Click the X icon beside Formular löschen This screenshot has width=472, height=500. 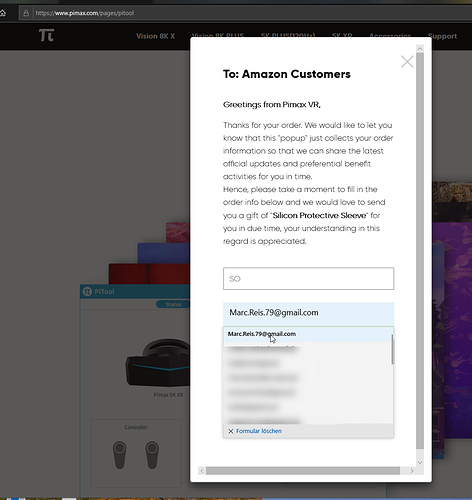(230, 431)
